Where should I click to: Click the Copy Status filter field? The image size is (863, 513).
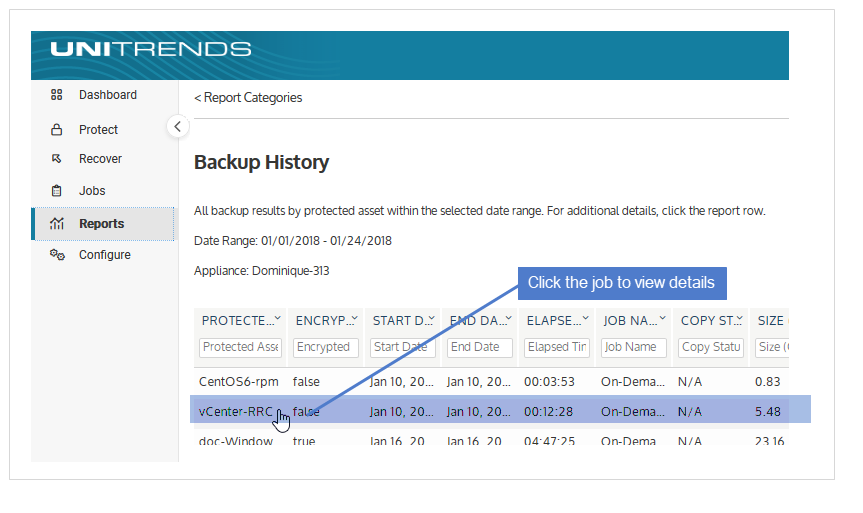711,347
